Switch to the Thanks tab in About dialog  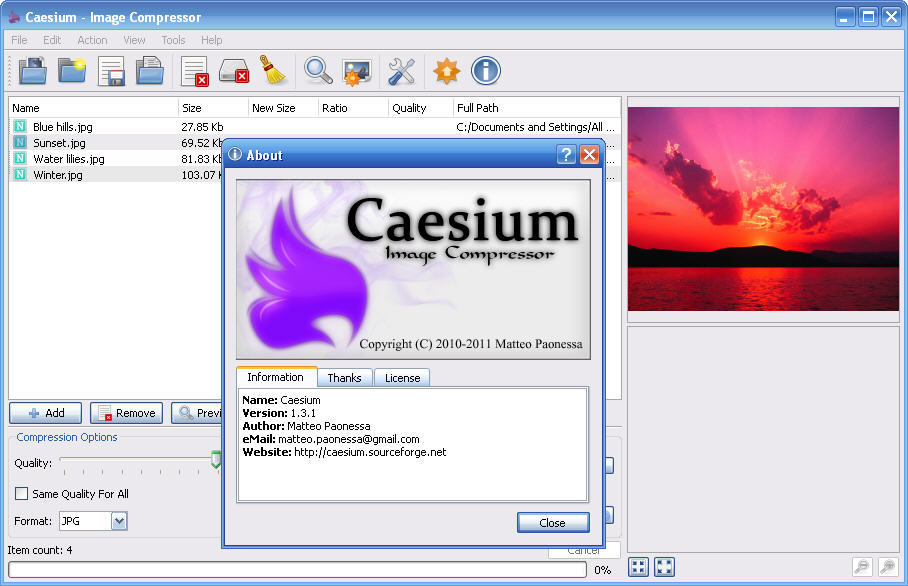coord(344,377)
